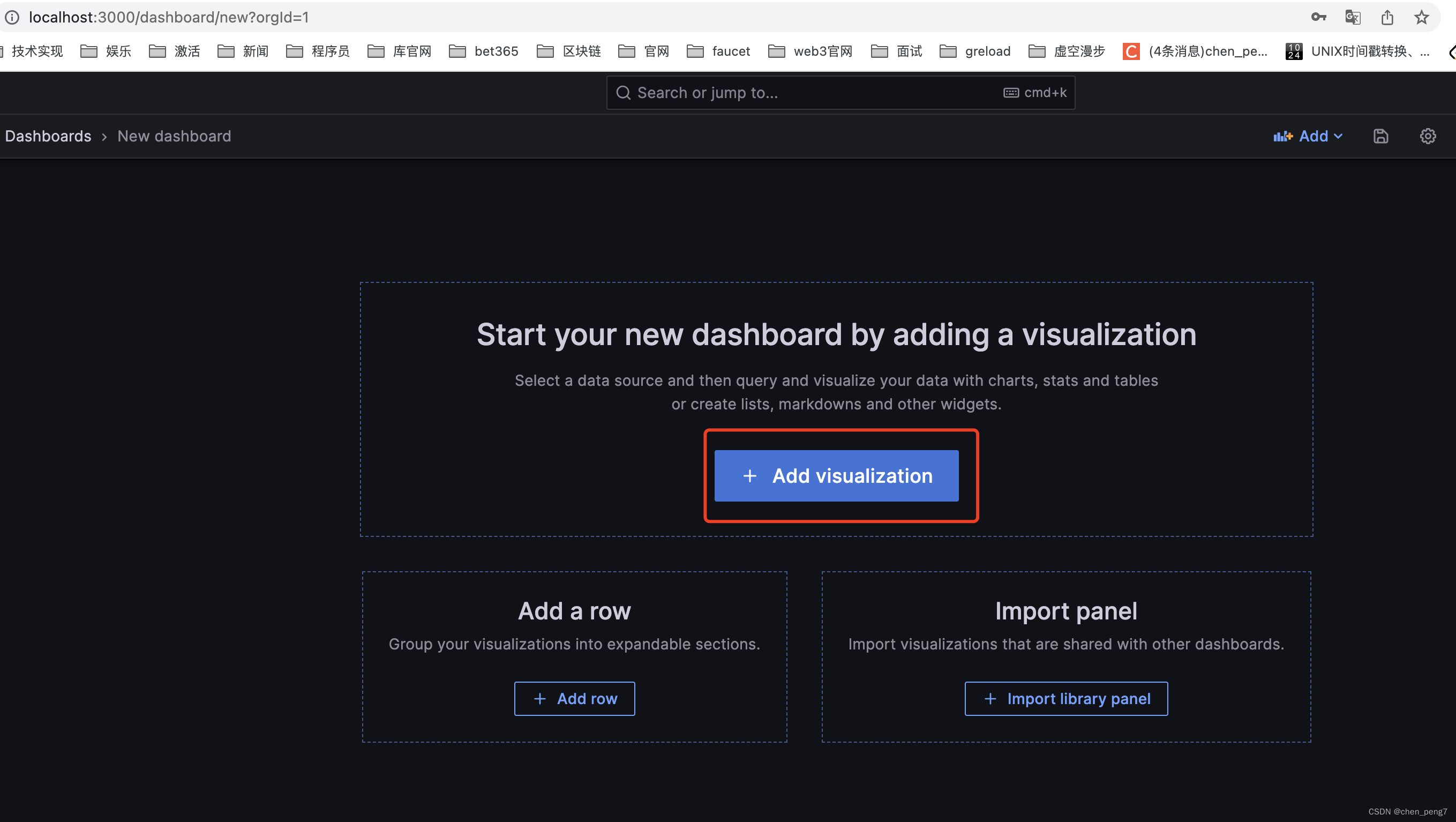
Task: Open the 虚空漫步 bookmark folder
Action: [x=1067, y=51]
